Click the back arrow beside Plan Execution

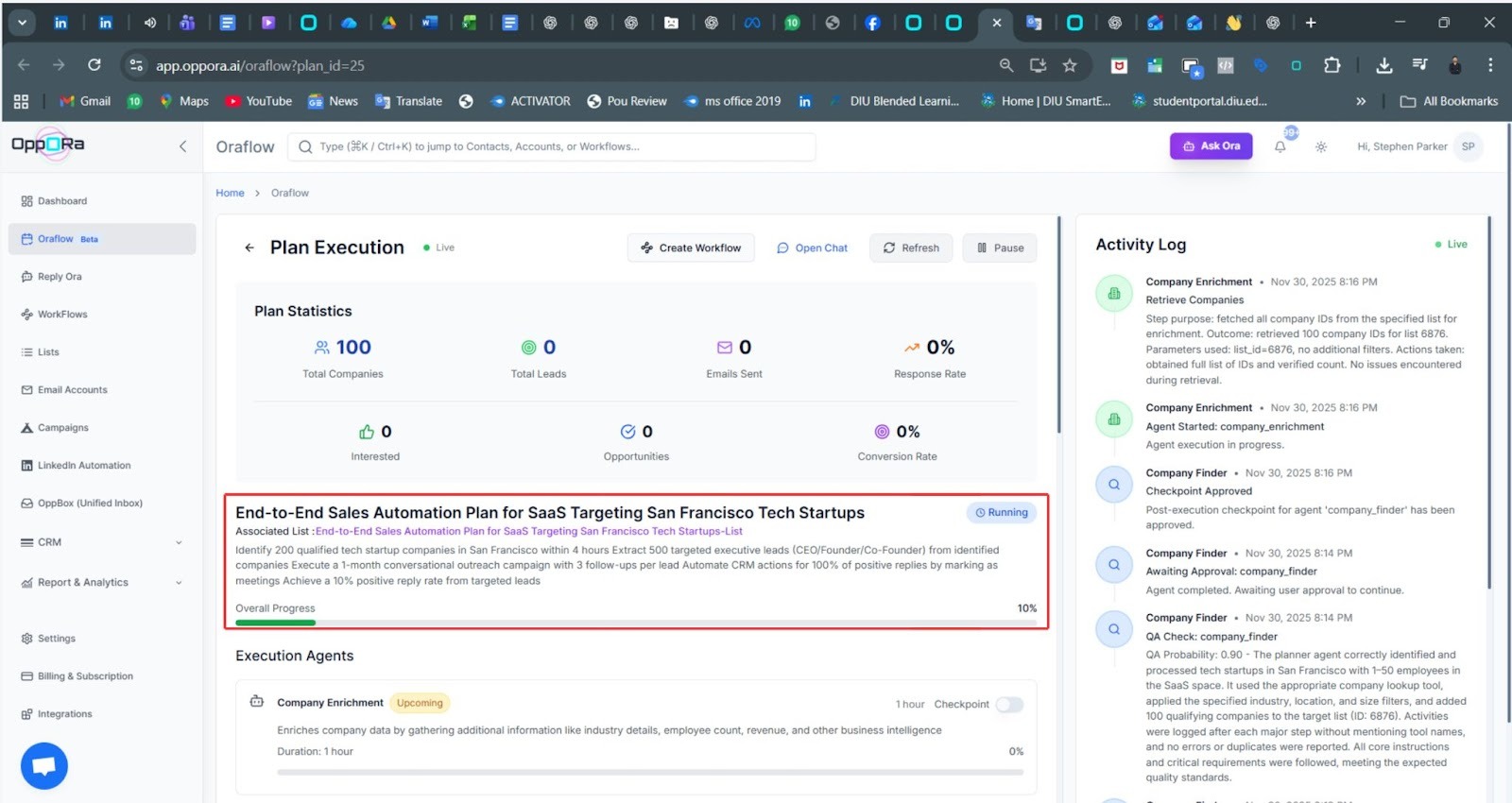249,248
